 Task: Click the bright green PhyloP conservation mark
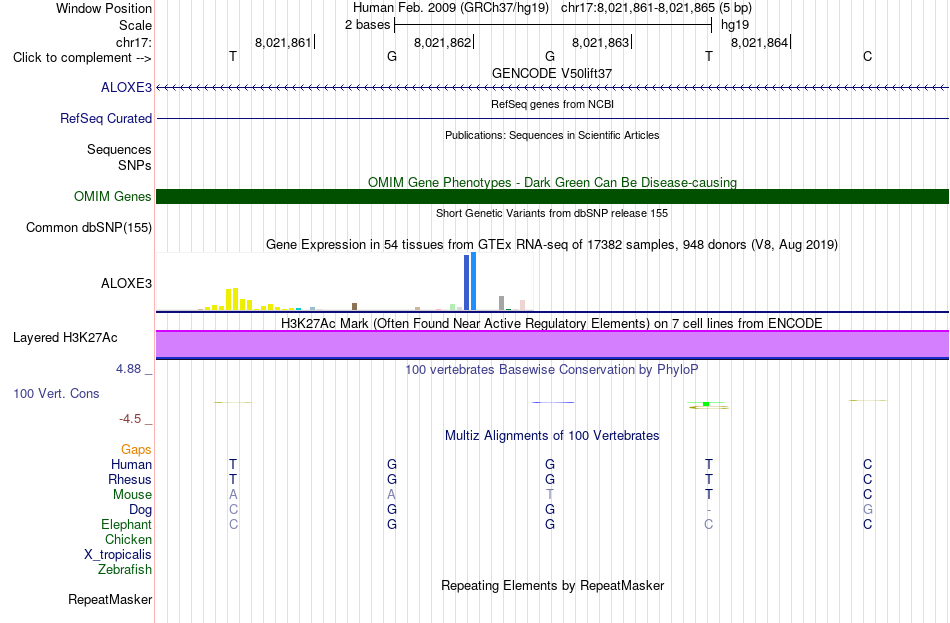point(706,404)
